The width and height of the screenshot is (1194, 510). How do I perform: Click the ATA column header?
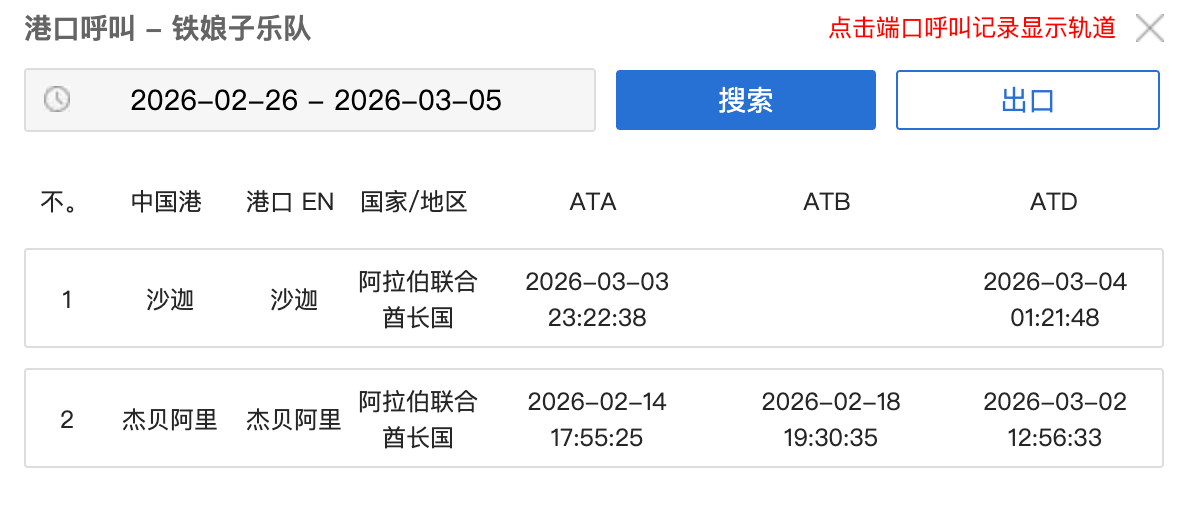593,202
